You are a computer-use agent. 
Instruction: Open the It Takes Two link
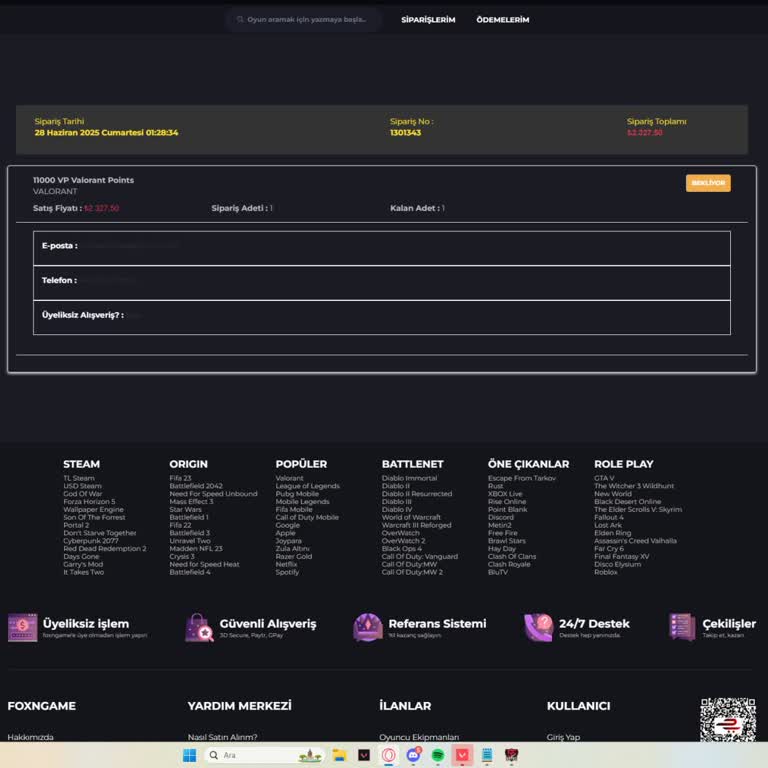click(x=83, y=572)
